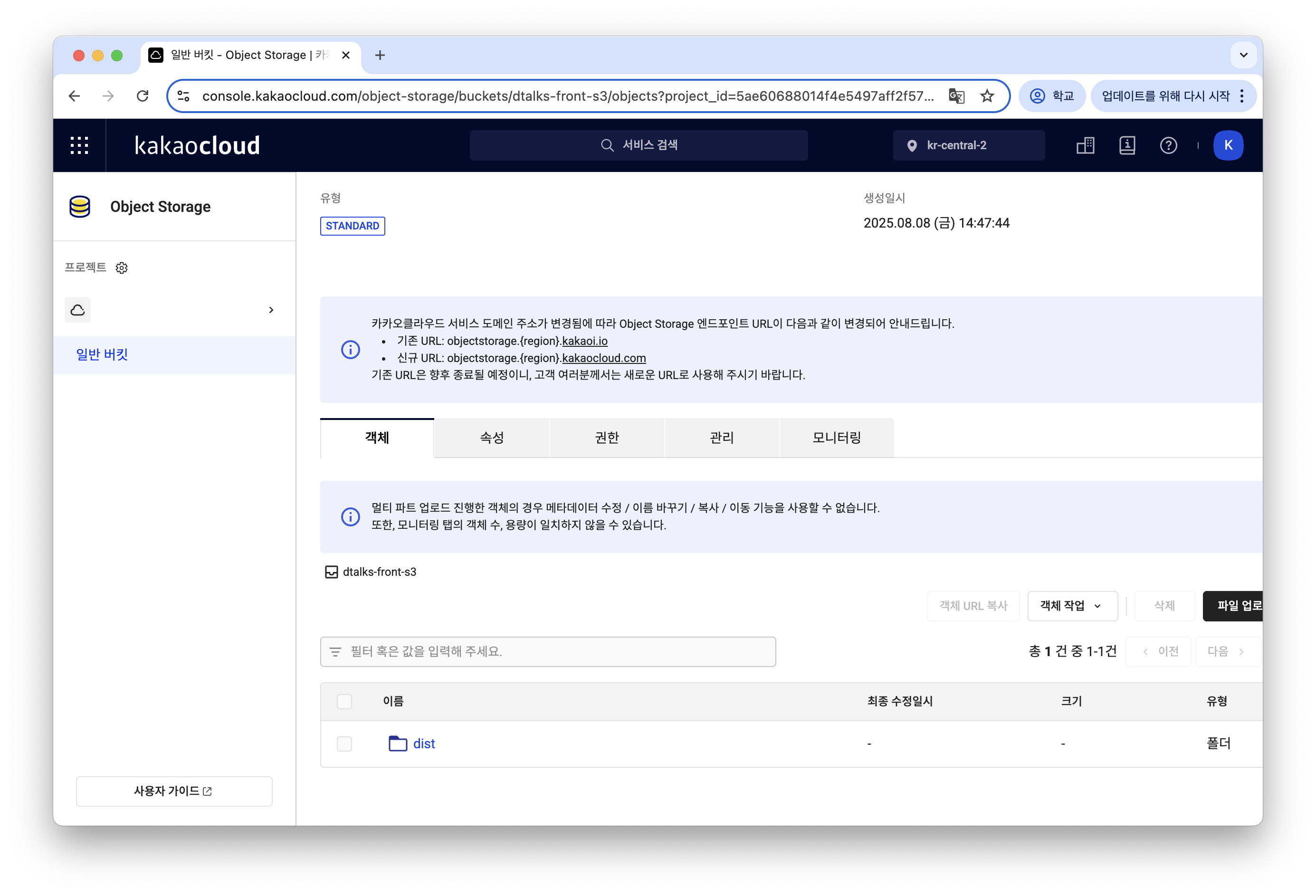This screenshot has width=1316, height=896.
Task: Click the 폴더 type cell in dist row
Action: coord(1219,743)
